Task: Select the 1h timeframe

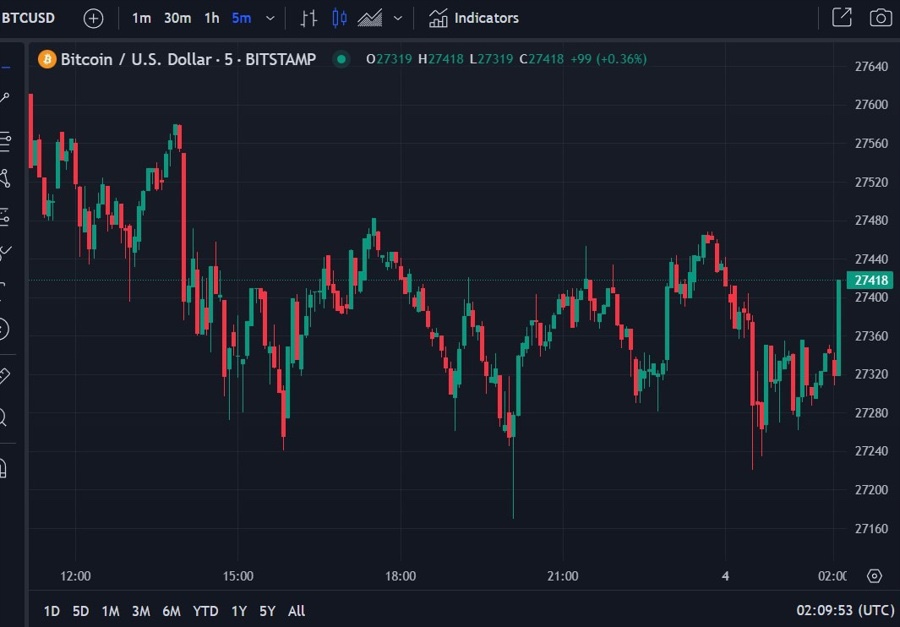Action: coord(212,18)
